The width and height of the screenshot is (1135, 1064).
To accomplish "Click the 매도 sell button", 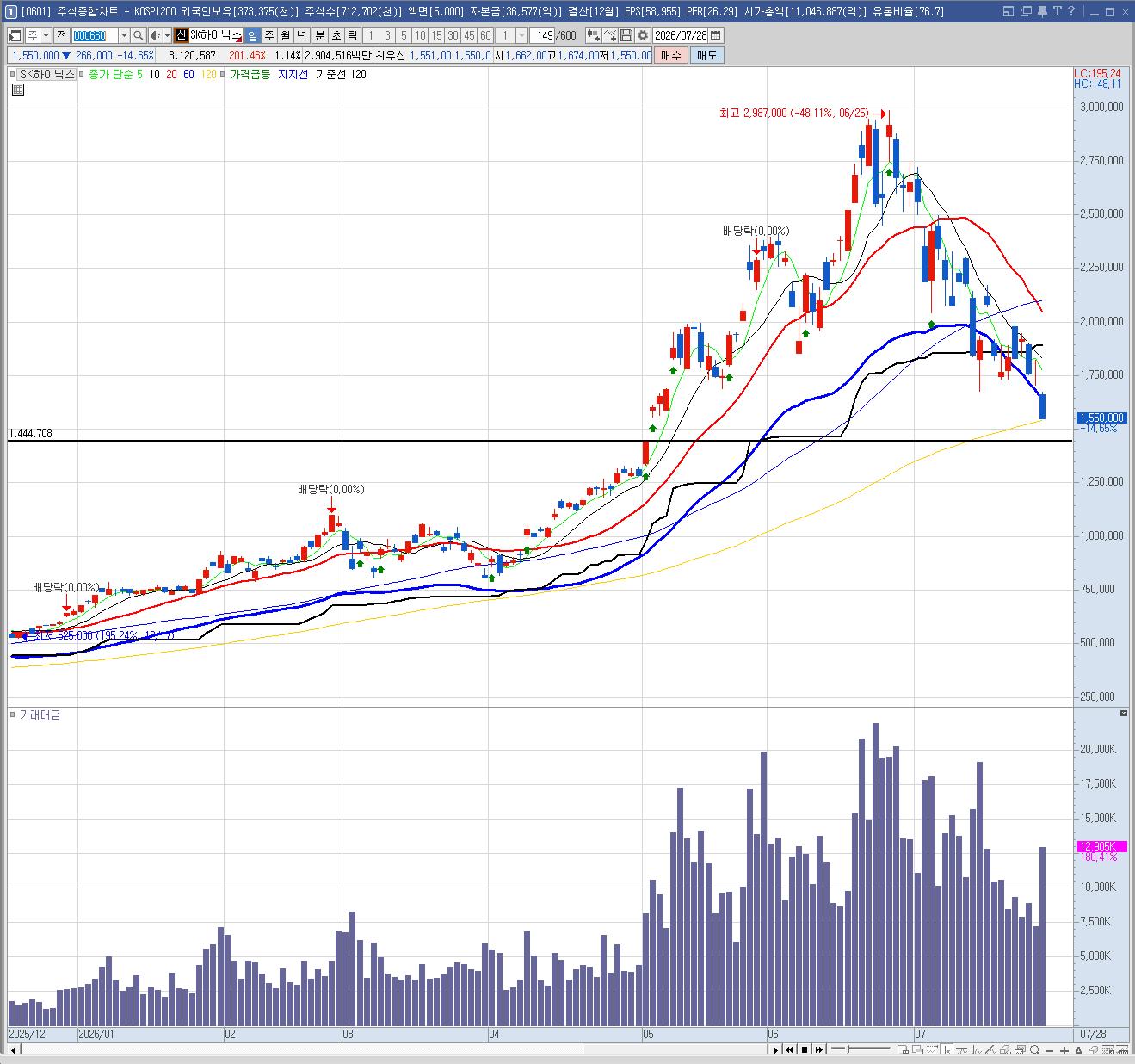I will [x=706, y=55].
